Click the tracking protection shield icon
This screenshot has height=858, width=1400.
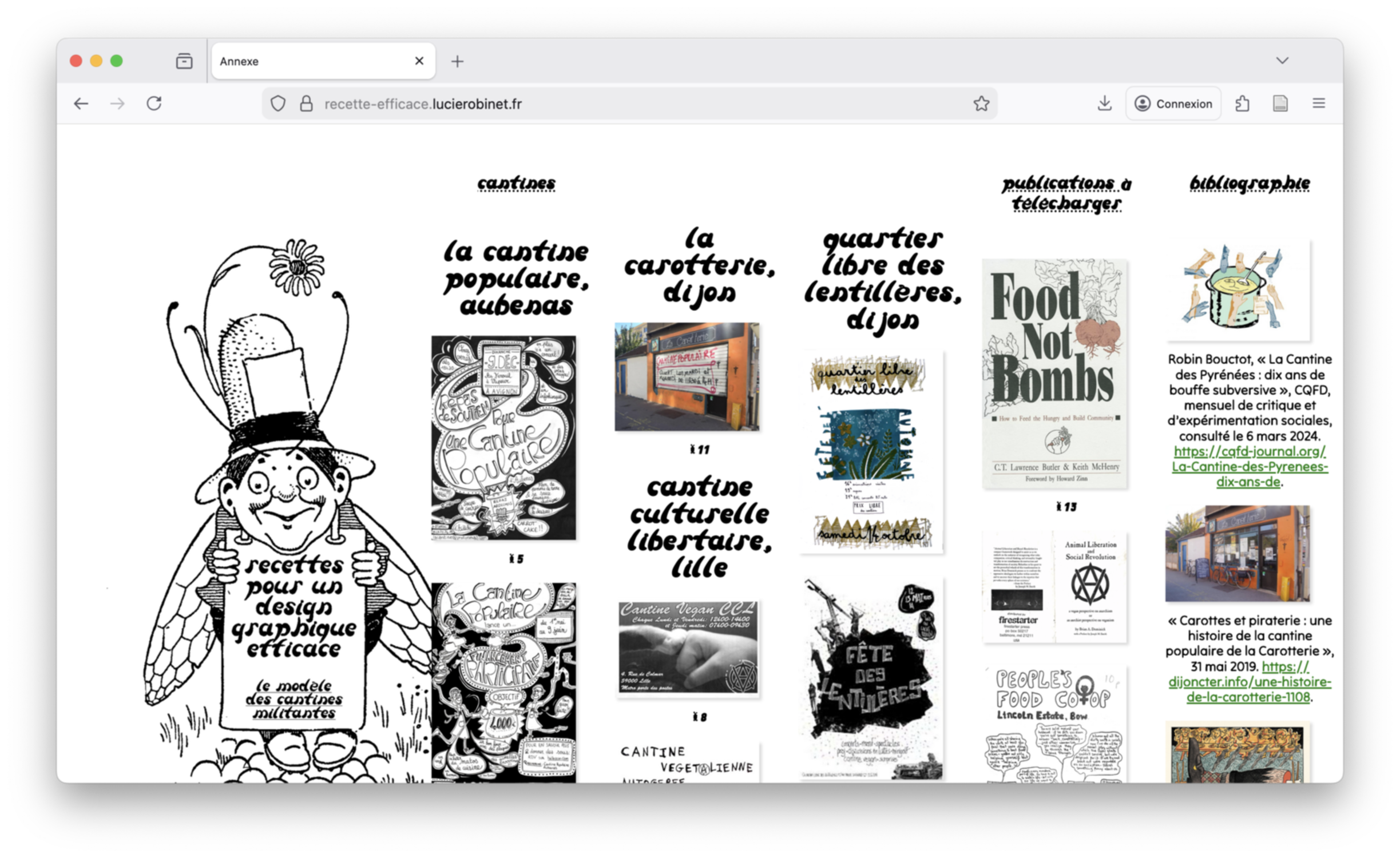[278, 104]
